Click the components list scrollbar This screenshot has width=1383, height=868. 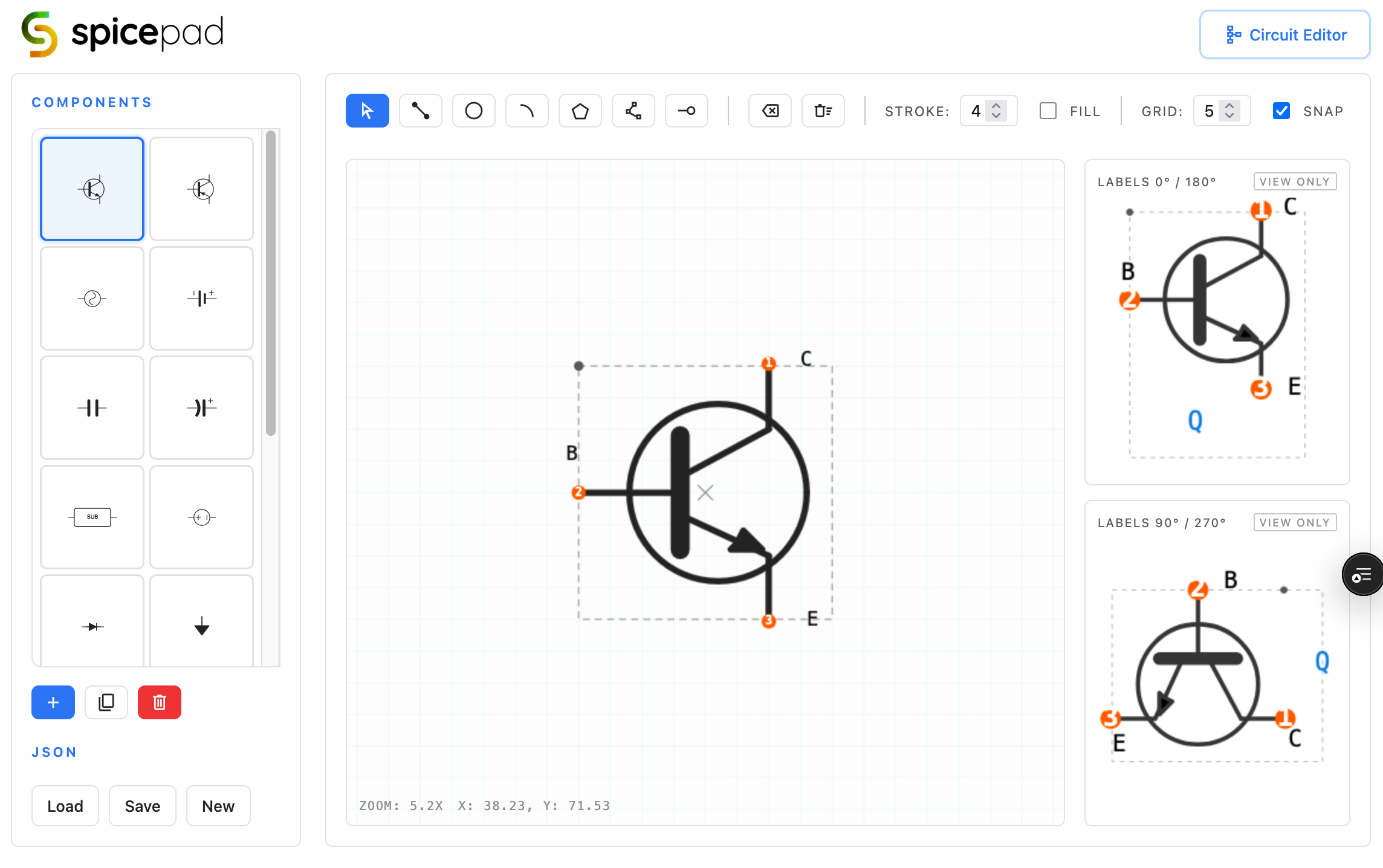pos(271,283)
